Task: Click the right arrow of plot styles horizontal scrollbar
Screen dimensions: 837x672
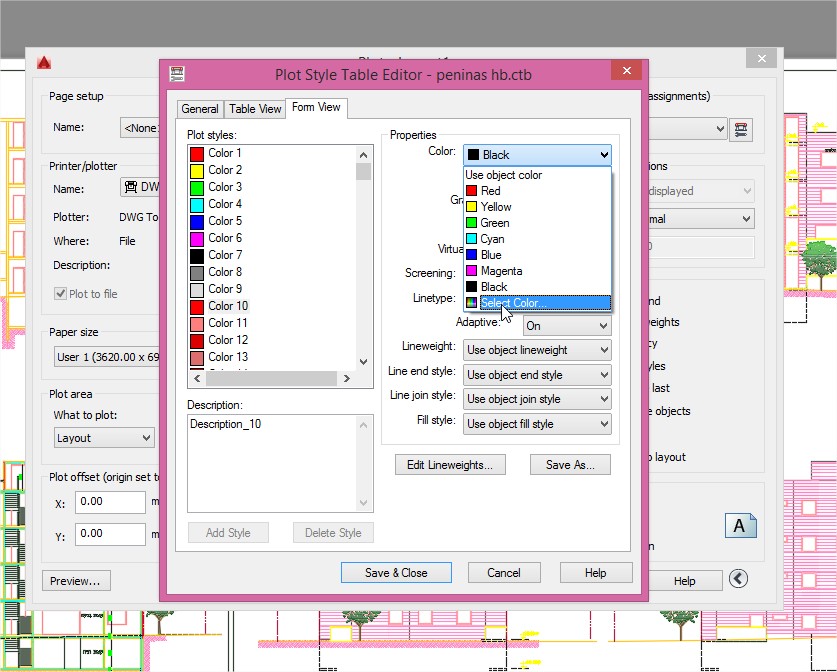Action: tap(347, 378)
